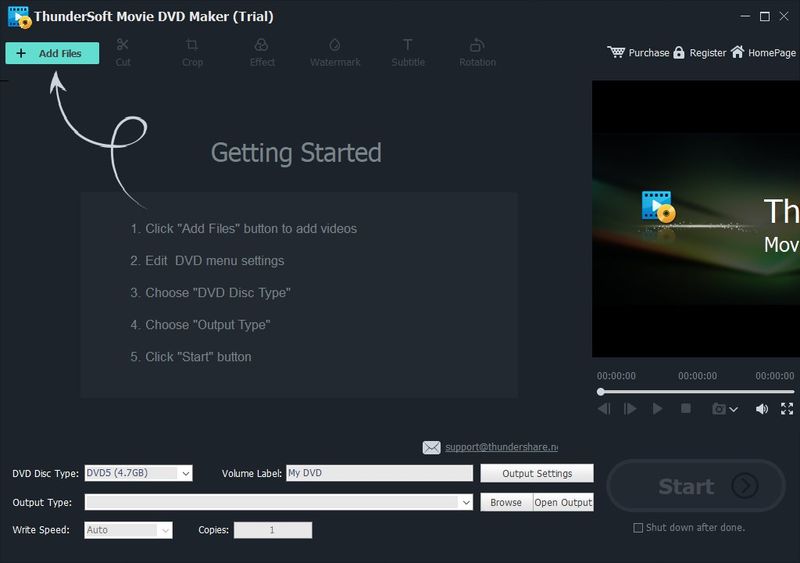Open the Crop tool
The height and width of the screenshot is (563, 800).
click(192, 53)
